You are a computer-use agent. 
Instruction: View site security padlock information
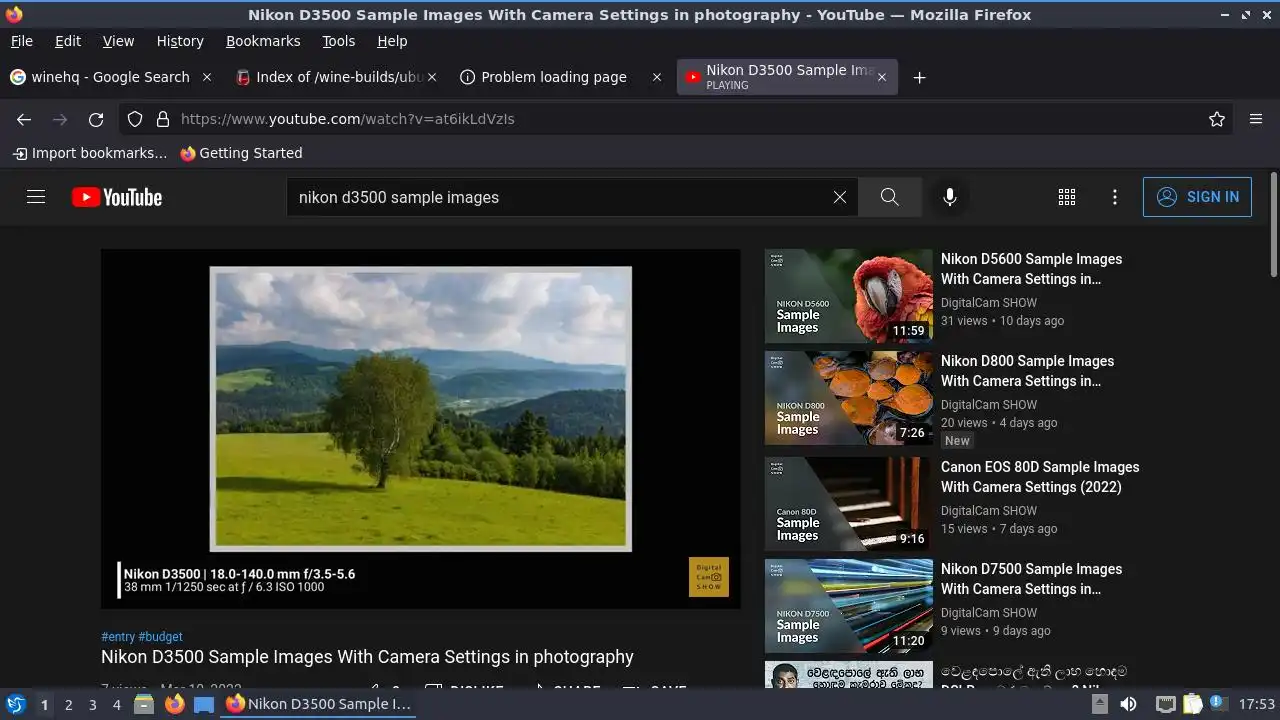[x=163, y=119]
